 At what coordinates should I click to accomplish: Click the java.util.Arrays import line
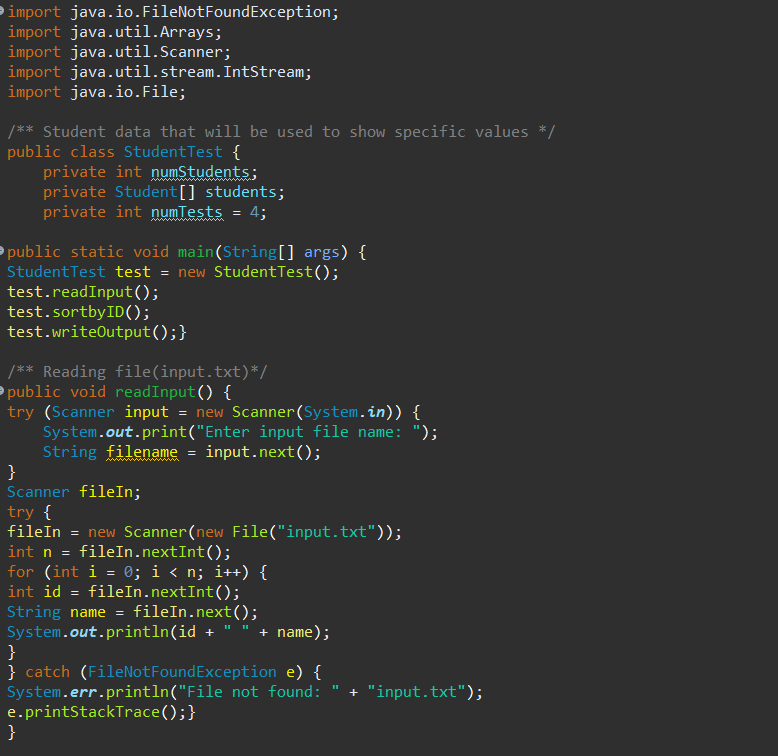[115, 32]
